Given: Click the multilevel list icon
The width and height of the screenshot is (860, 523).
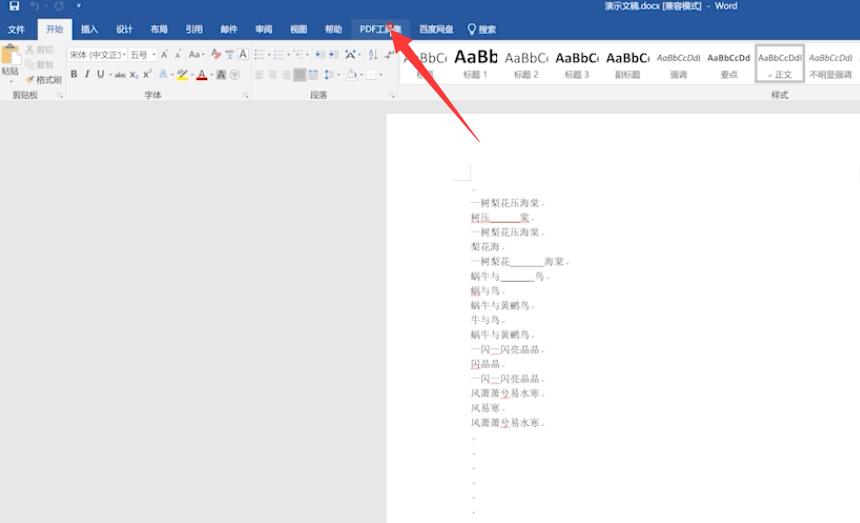Looking at the screenshot, I should [x=299, y=54].
